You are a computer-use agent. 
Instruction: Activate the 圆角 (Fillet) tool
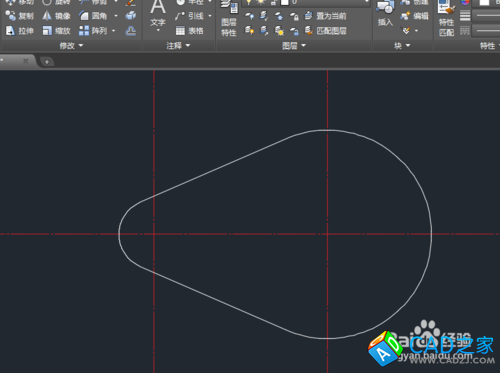click(93, 16)
